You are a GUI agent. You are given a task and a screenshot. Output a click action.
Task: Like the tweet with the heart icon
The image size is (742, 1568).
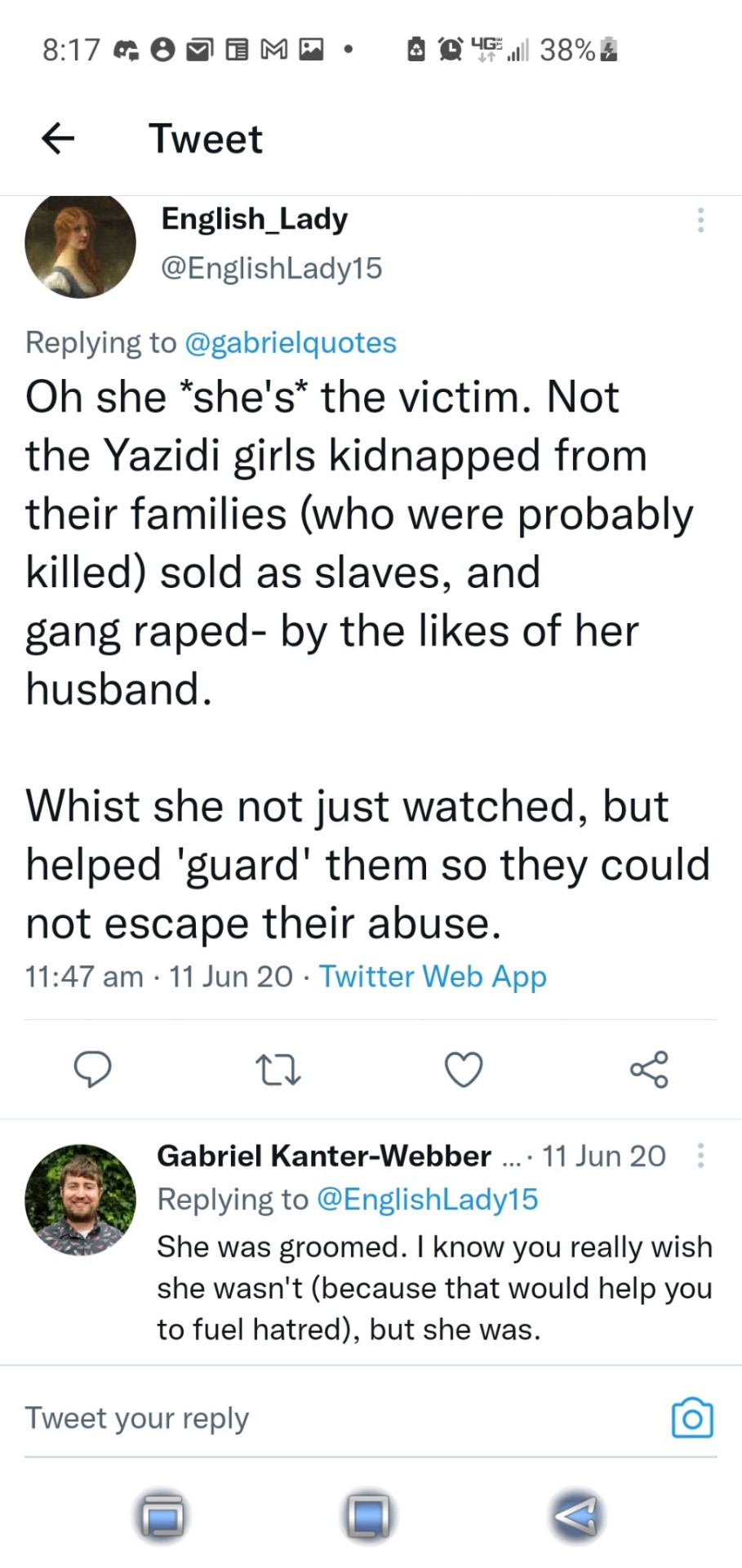click(464, 1069)
